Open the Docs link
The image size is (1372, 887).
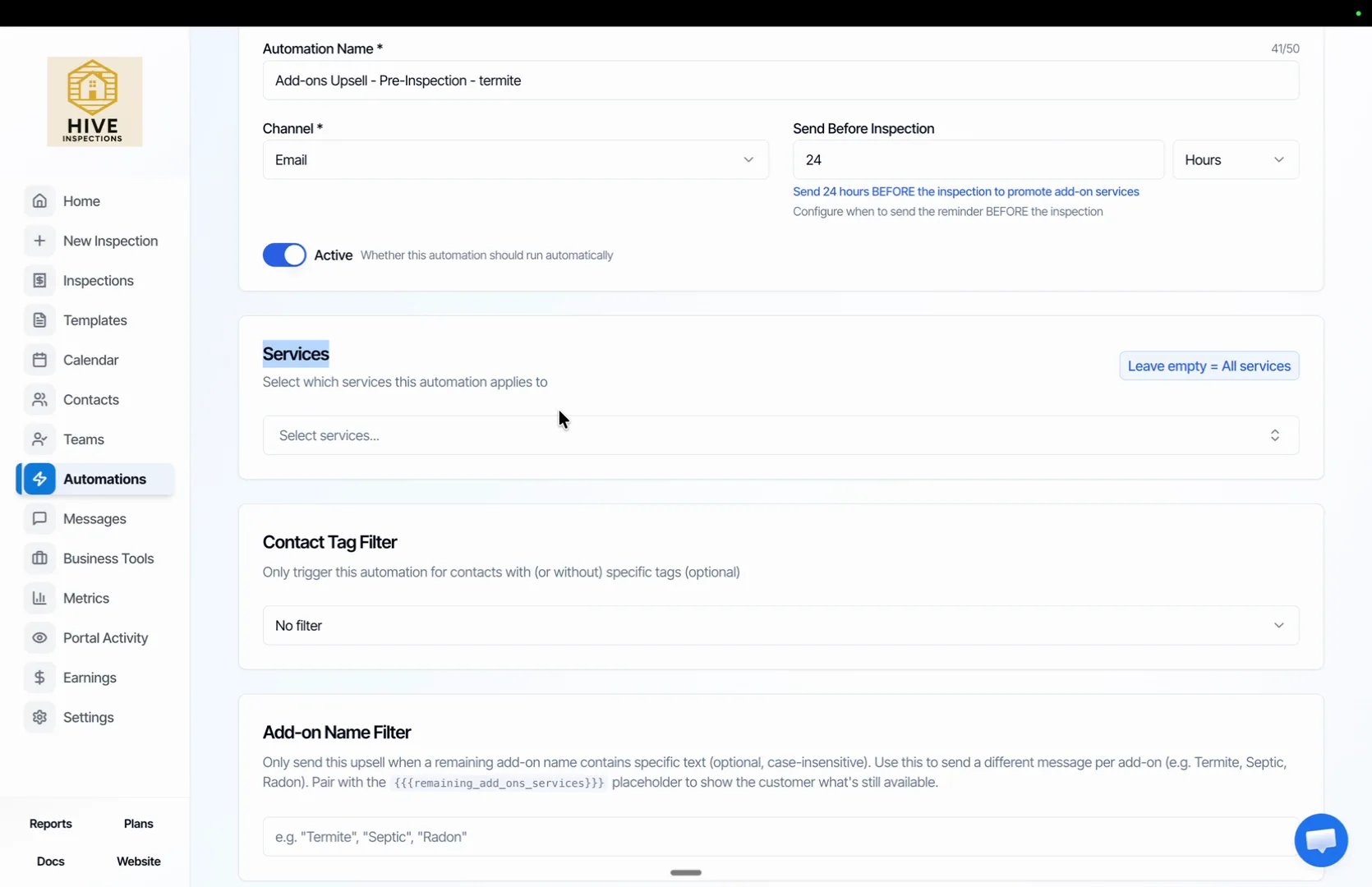[x=51, y=862]
